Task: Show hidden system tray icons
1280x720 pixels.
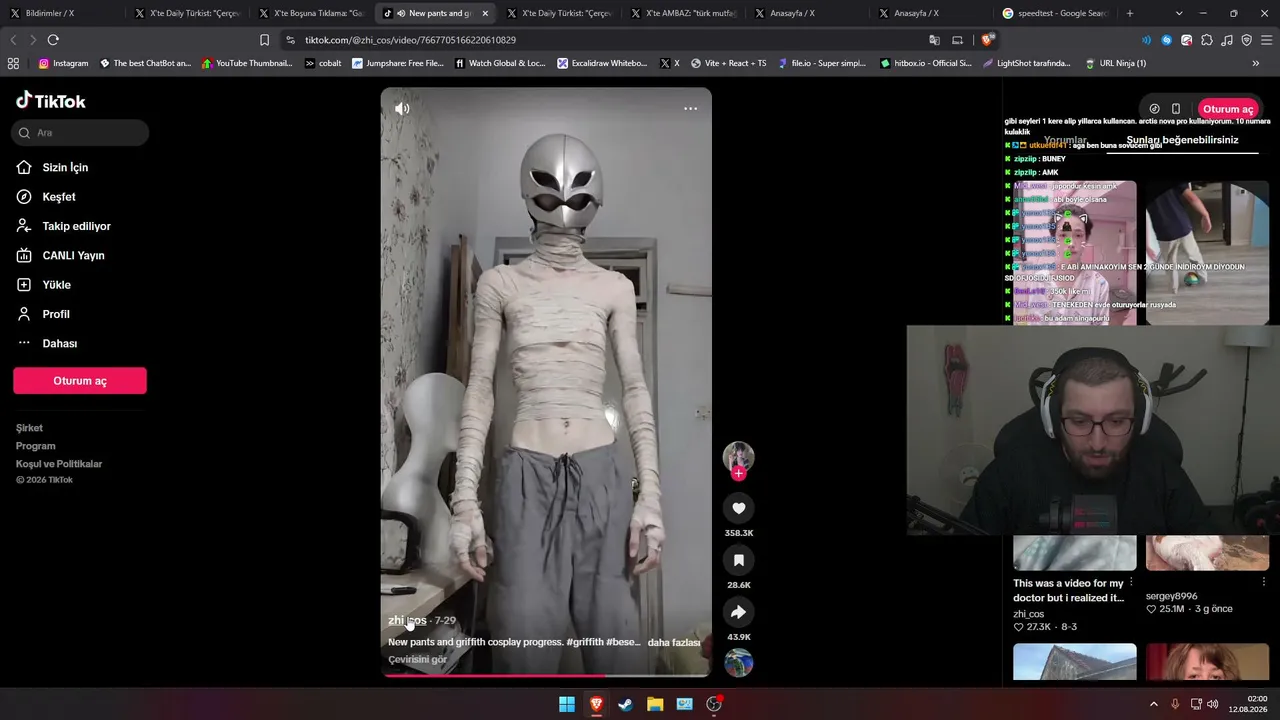Action: pyautogui.click(x=1153, y=704)
